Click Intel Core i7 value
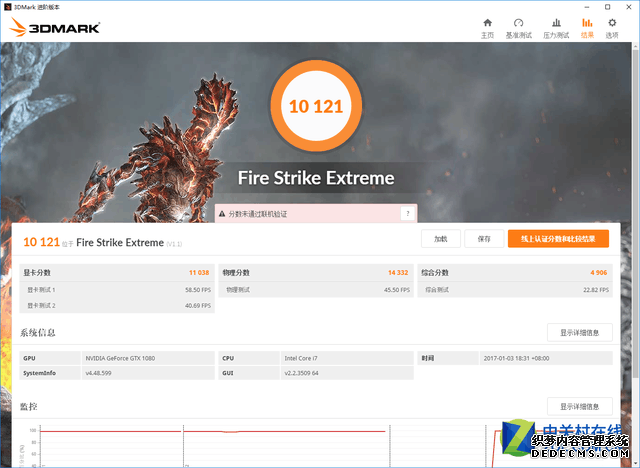Image resolution: width=640 pixels, height=468 pixels. coord(301,358)
